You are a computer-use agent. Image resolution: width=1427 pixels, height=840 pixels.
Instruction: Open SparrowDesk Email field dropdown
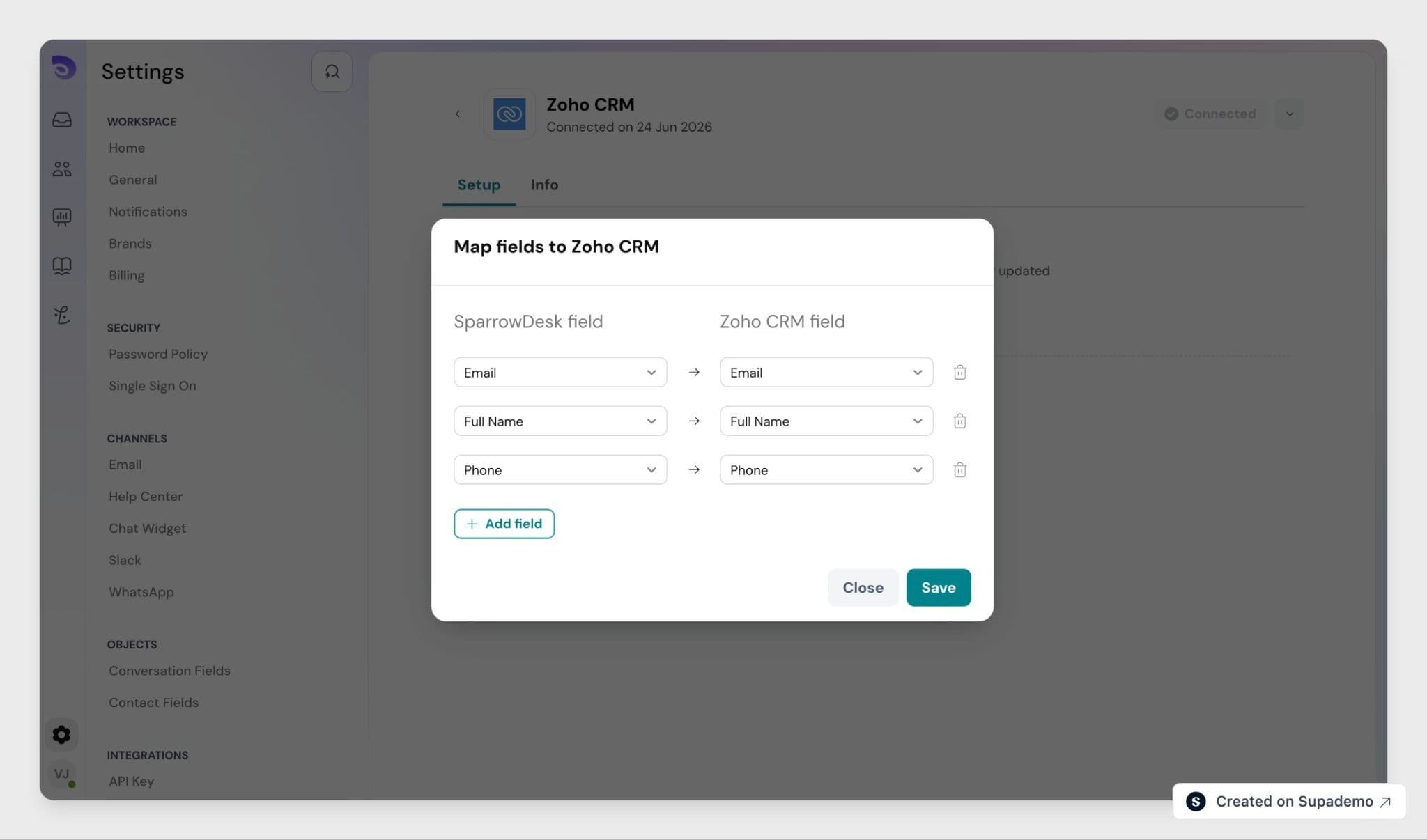click(560, 372)
